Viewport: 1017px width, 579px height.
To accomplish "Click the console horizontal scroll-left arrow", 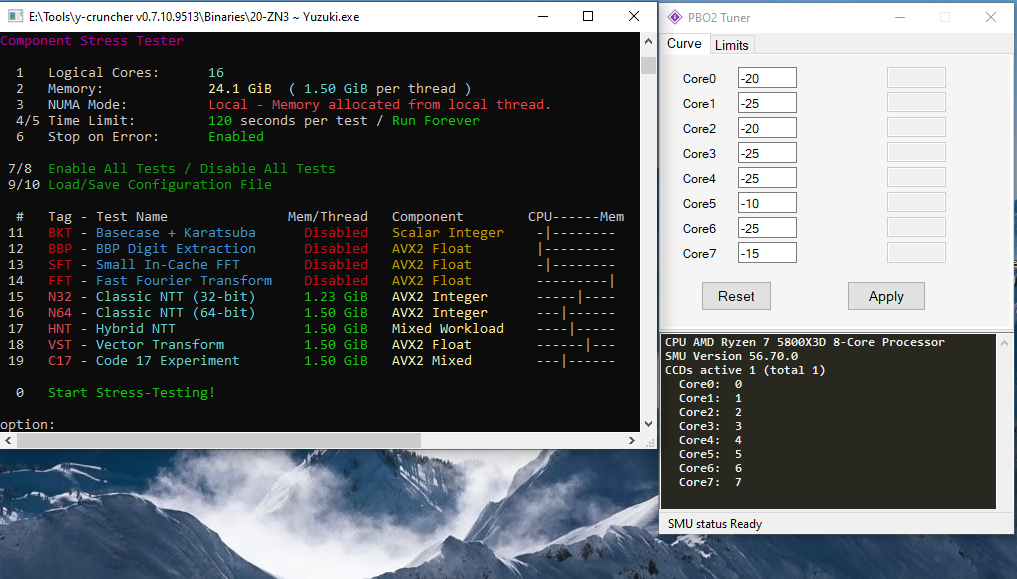I will [x=8, y=440].
